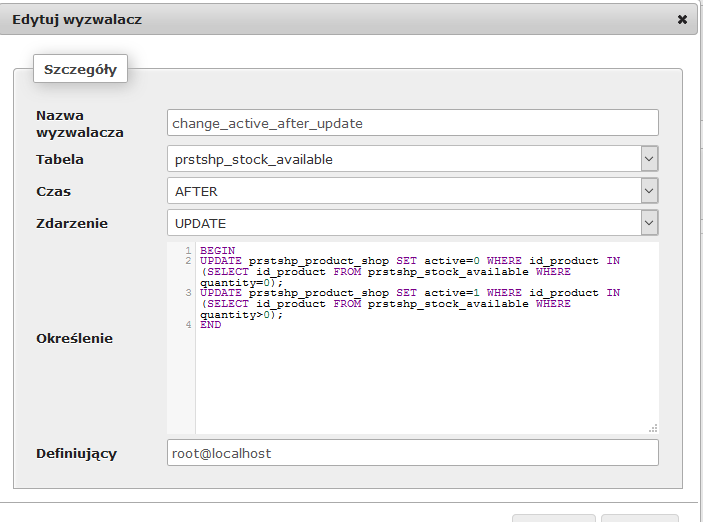Click BEGIN keyword on line 1

217,250
